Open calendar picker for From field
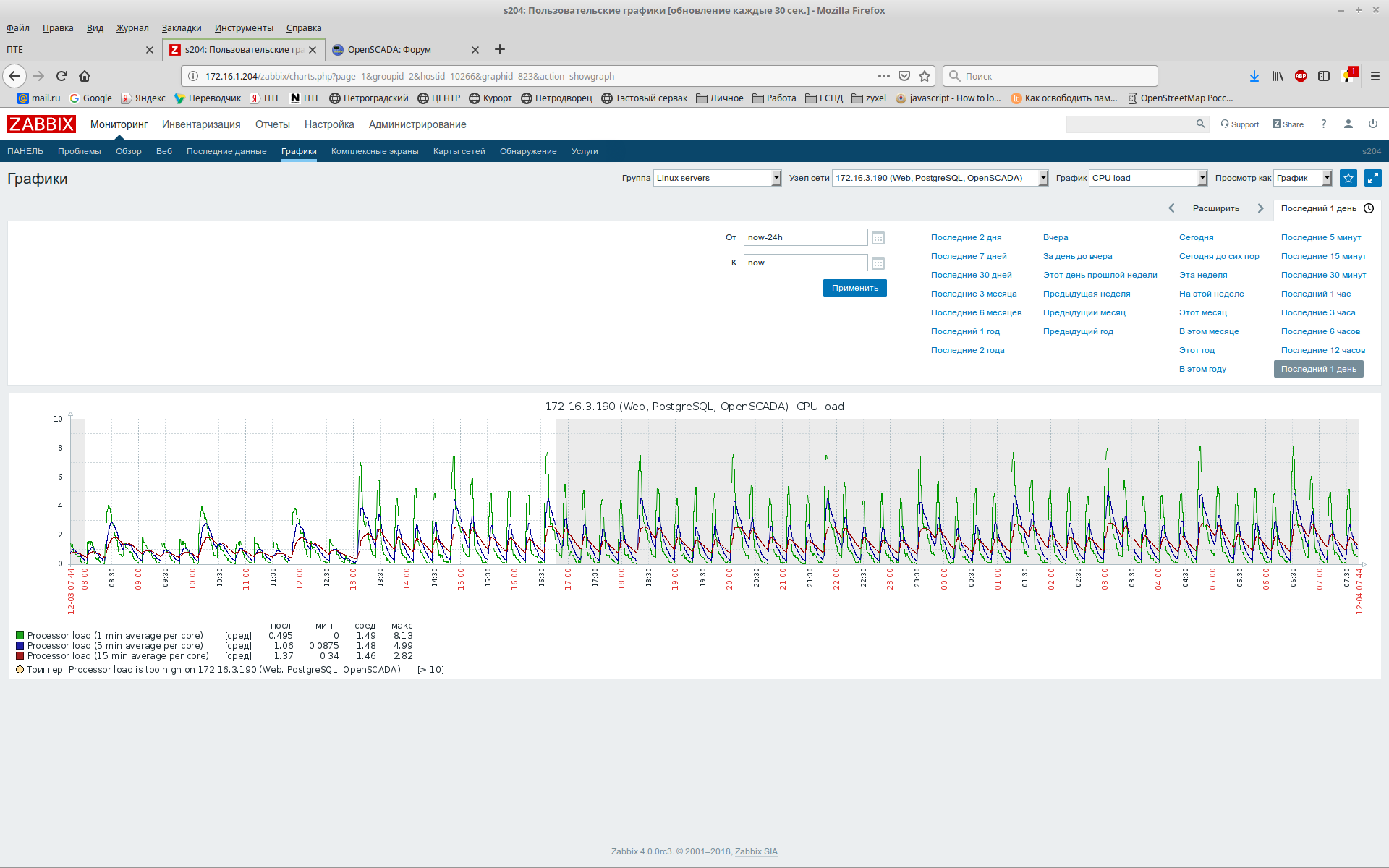The image size is (1389, 868). 878,238
